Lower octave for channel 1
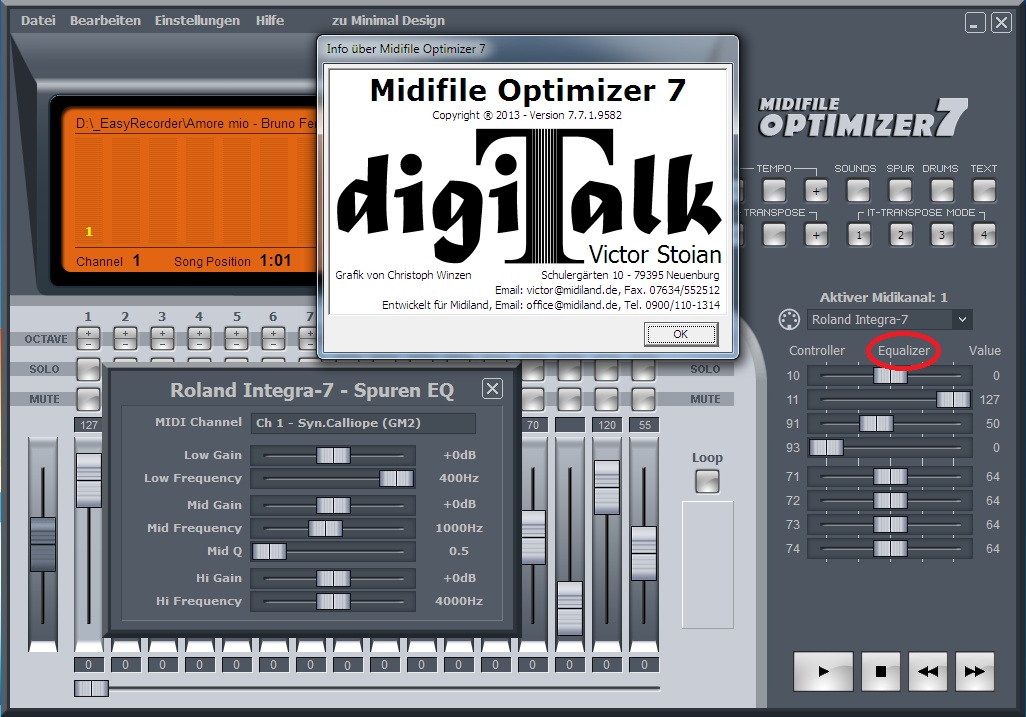 pos(88,344)
